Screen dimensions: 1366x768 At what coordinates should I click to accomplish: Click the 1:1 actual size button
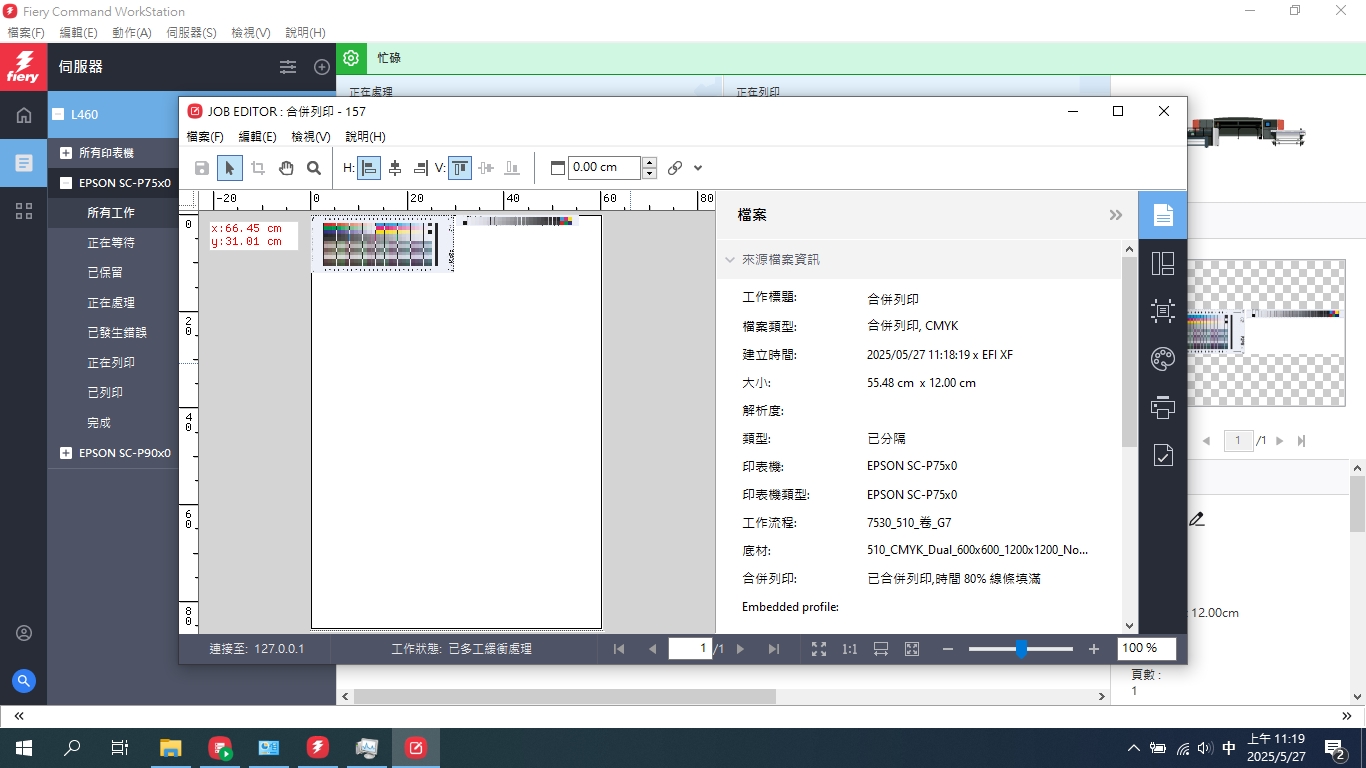click(x=849, y=649)
